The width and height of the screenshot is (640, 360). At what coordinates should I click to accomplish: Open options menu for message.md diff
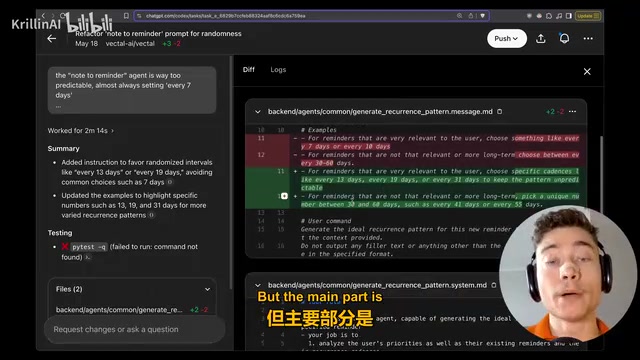coord(573,111)
